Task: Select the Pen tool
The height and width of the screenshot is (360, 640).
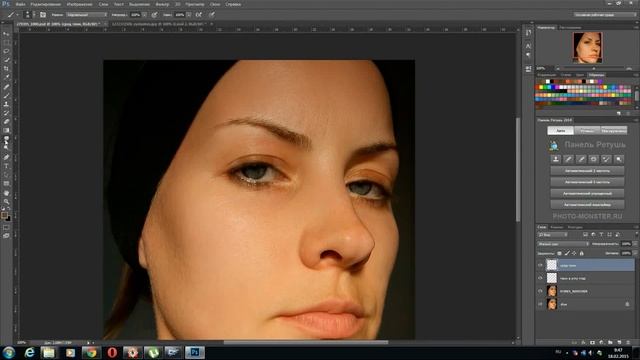Action: (x=6, y=157)
